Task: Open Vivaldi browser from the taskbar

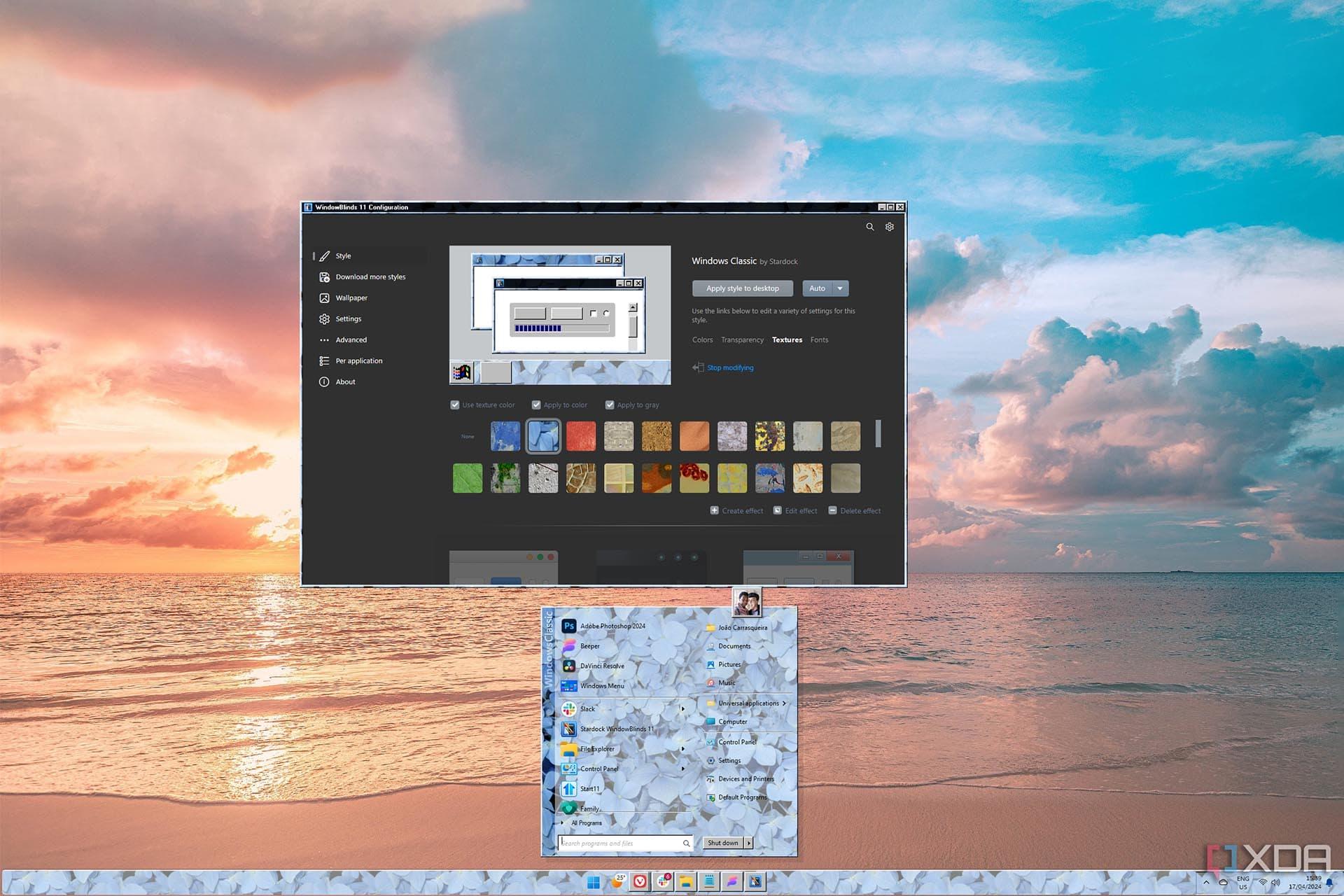Action: (x=640, y=882)
